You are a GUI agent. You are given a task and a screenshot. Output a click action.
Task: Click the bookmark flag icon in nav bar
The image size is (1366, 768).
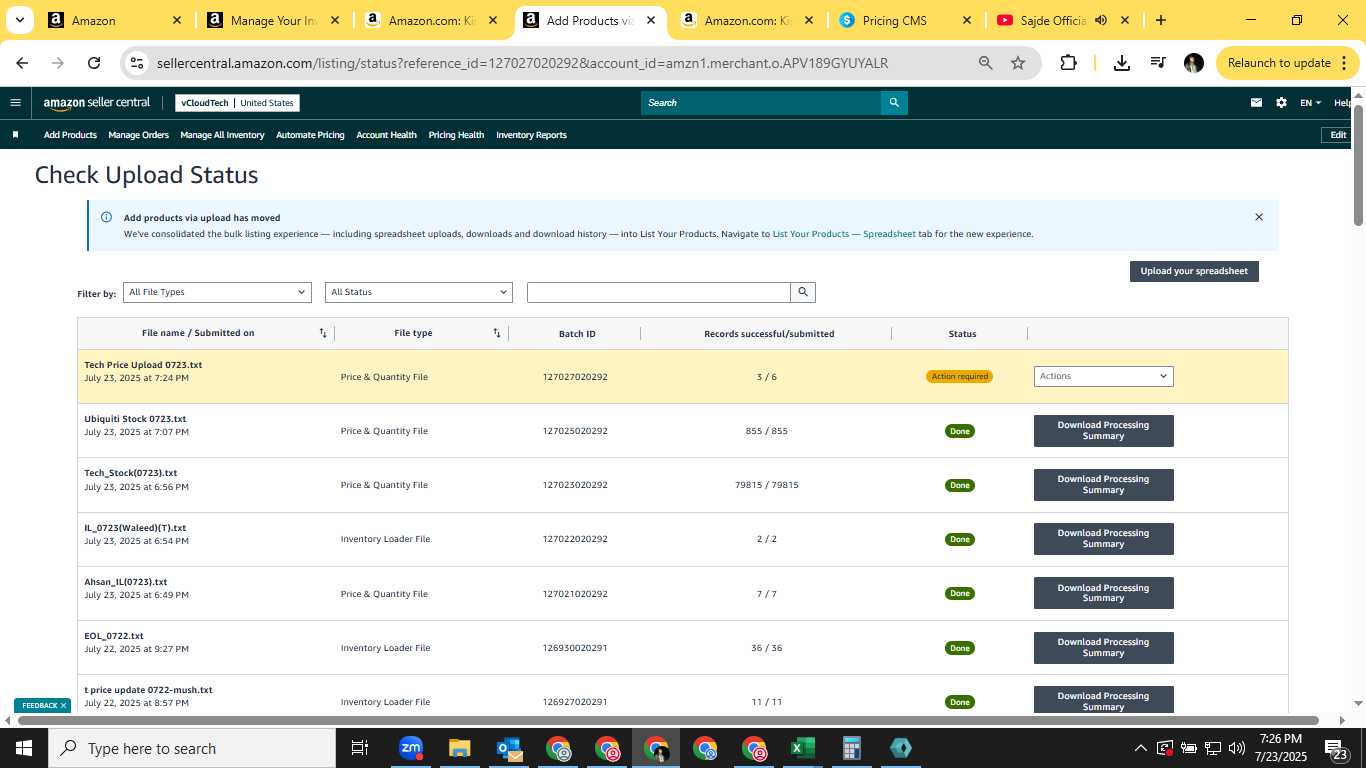pyautogui.click(x=15, y=135)
